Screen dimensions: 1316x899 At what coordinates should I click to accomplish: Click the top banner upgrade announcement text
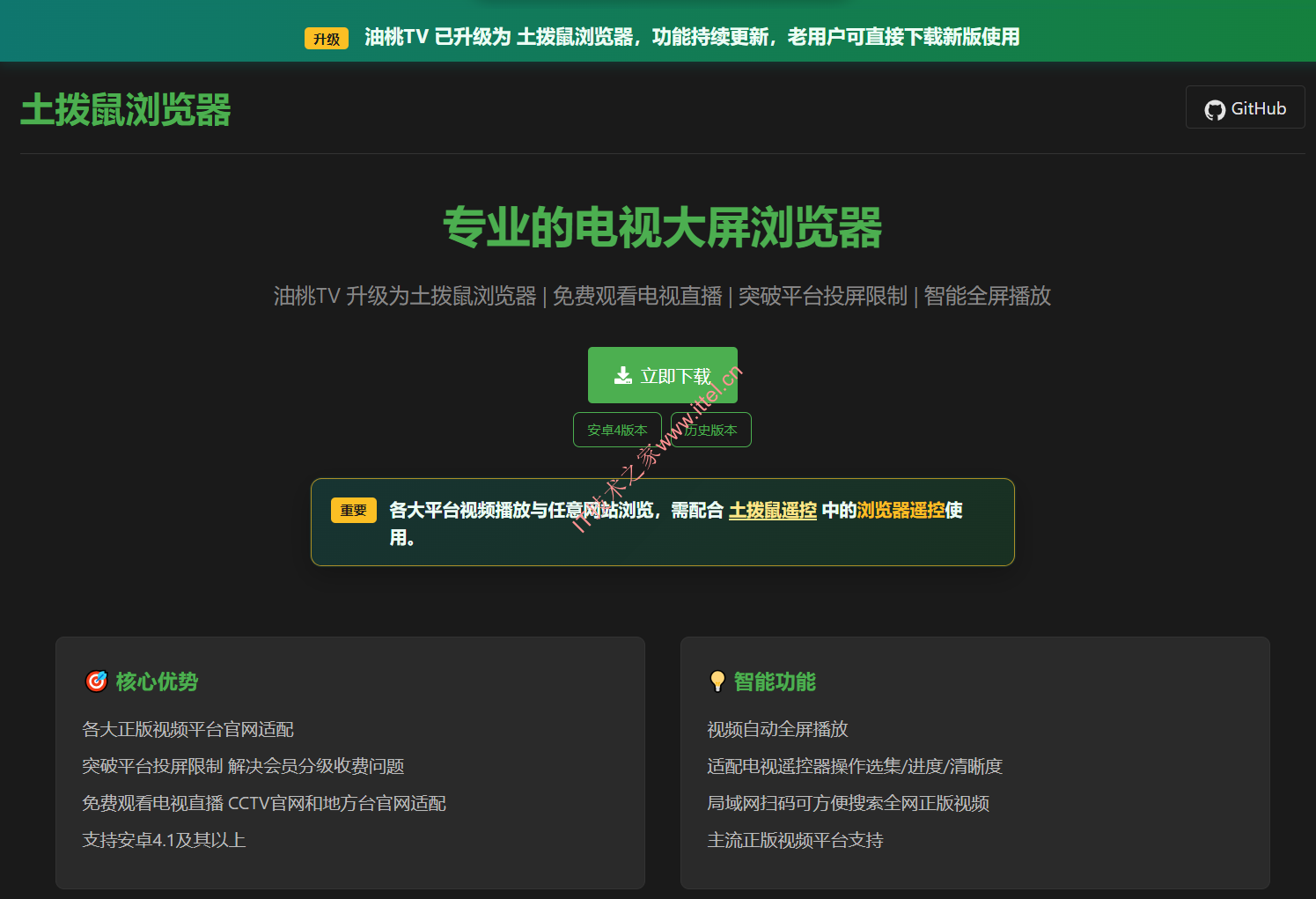click(692, 37)
